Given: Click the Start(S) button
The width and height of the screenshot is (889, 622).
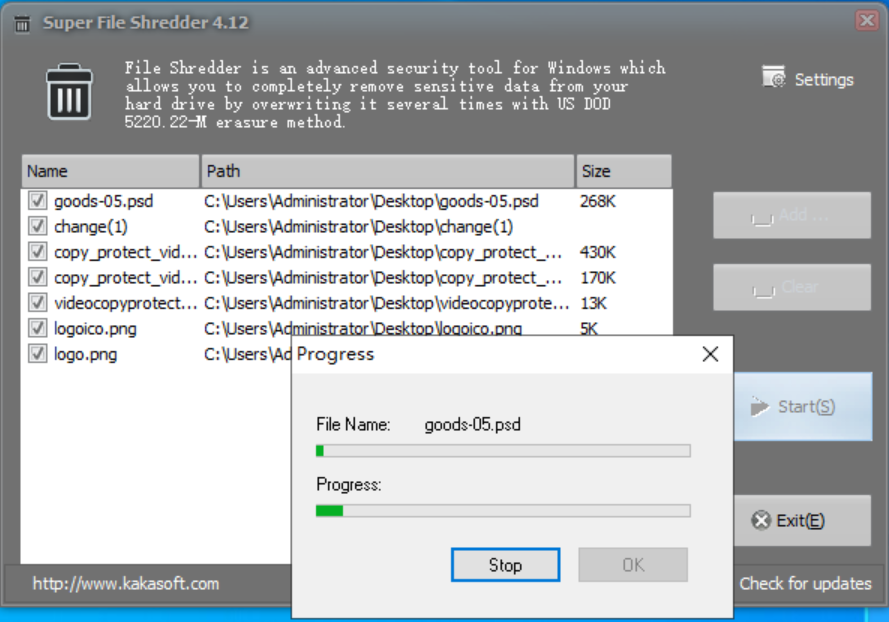Looking at the screenshot, I should tap(803, 407).
